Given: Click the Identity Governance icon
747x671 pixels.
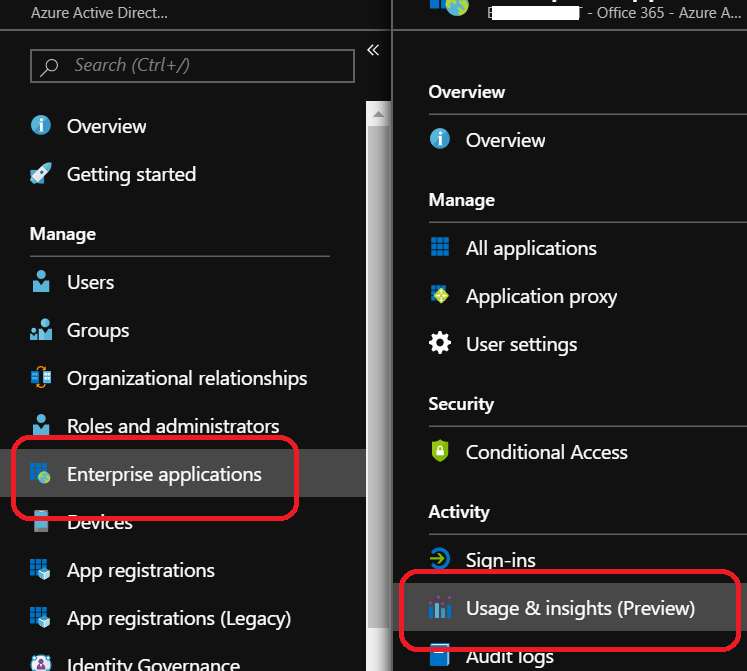Looking at the screenshot, I should [41, 663].
